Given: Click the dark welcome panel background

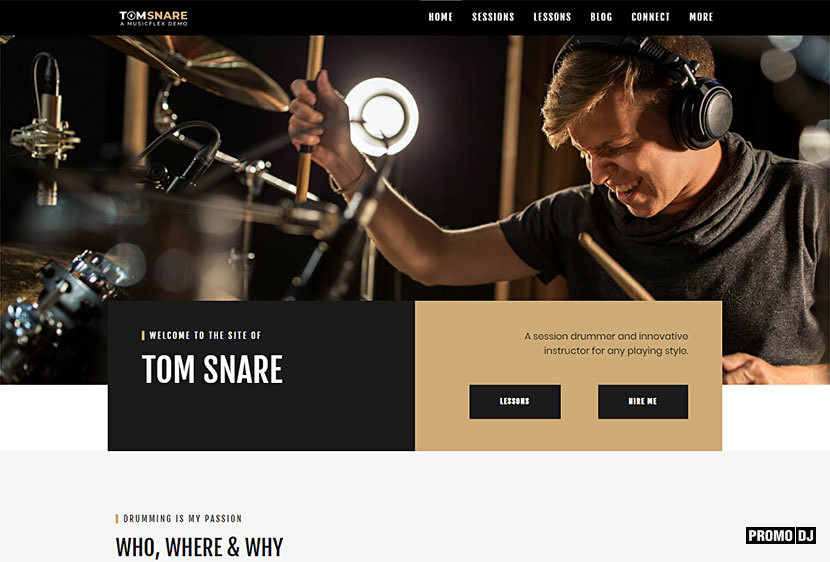Looking at the screenshot, I should click(x=261, y=418).
